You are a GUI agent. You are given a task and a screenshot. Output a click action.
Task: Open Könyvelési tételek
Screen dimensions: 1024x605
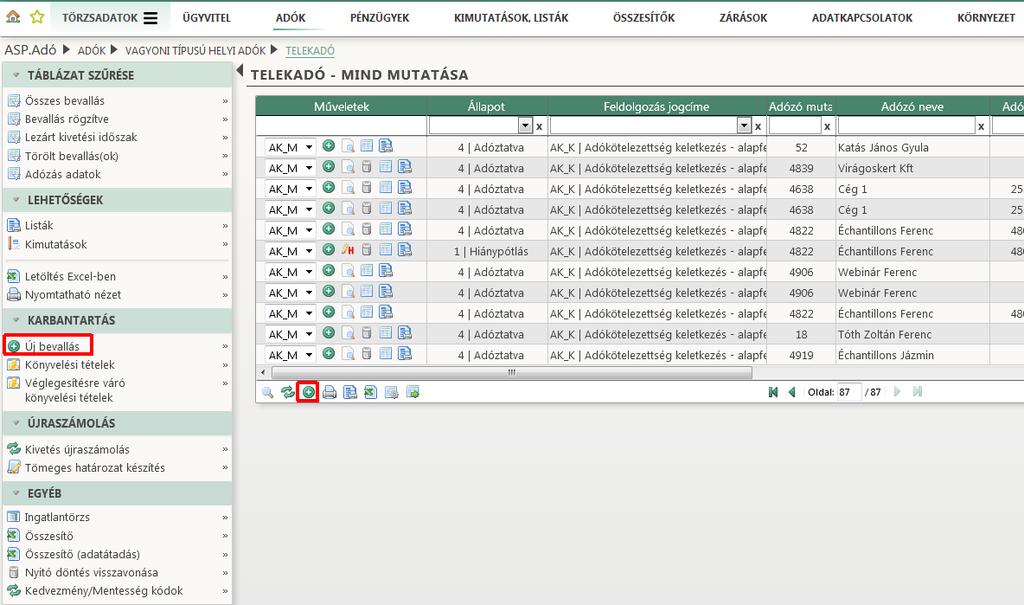70,365
